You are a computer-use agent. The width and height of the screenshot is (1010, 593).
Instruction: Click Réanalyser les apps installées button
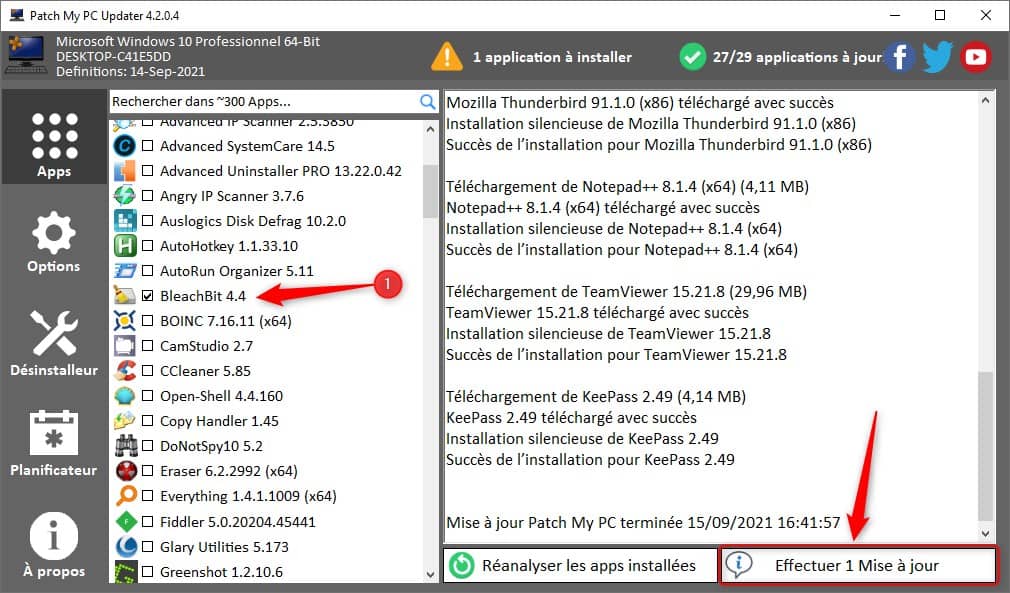pyautogui.click(x=580, y=565)
